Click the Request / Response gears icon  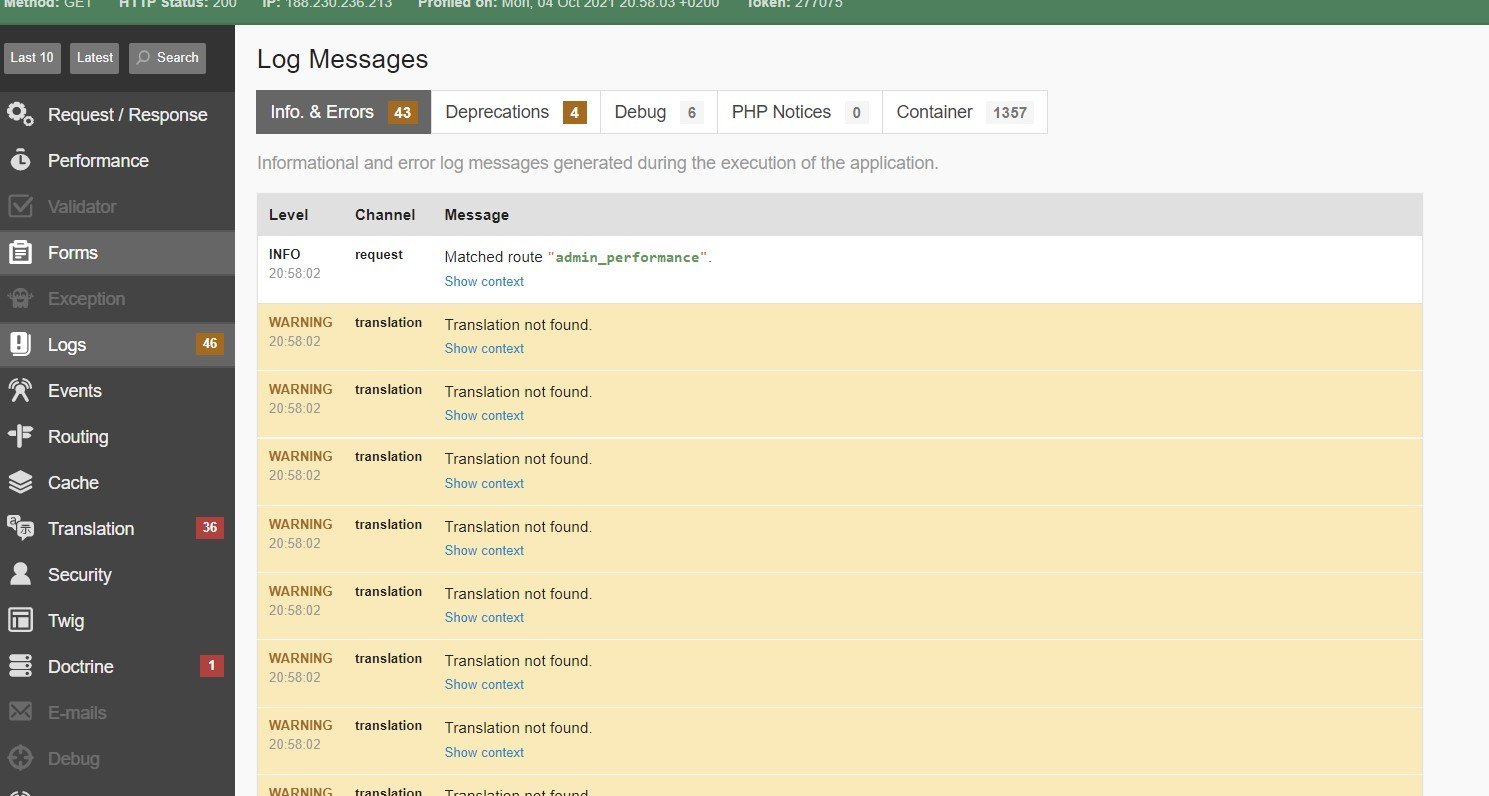[x=20, y=114]
